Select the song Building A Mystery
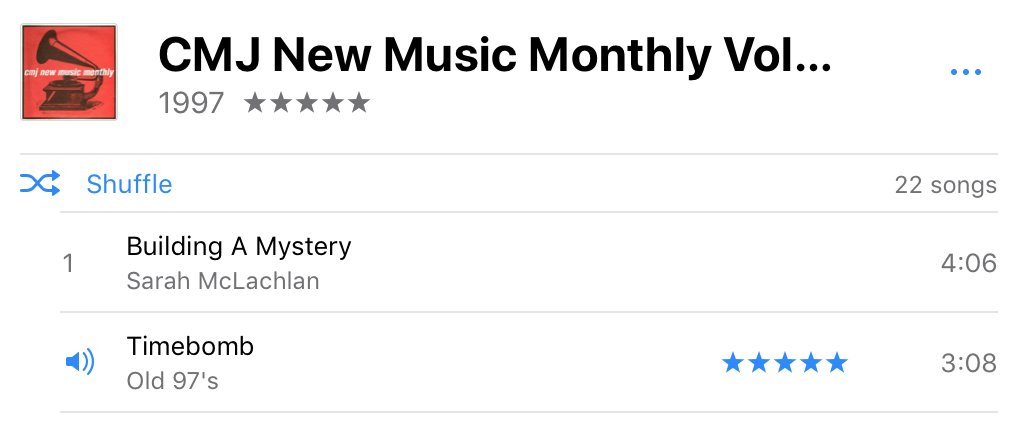 point(239,246)
